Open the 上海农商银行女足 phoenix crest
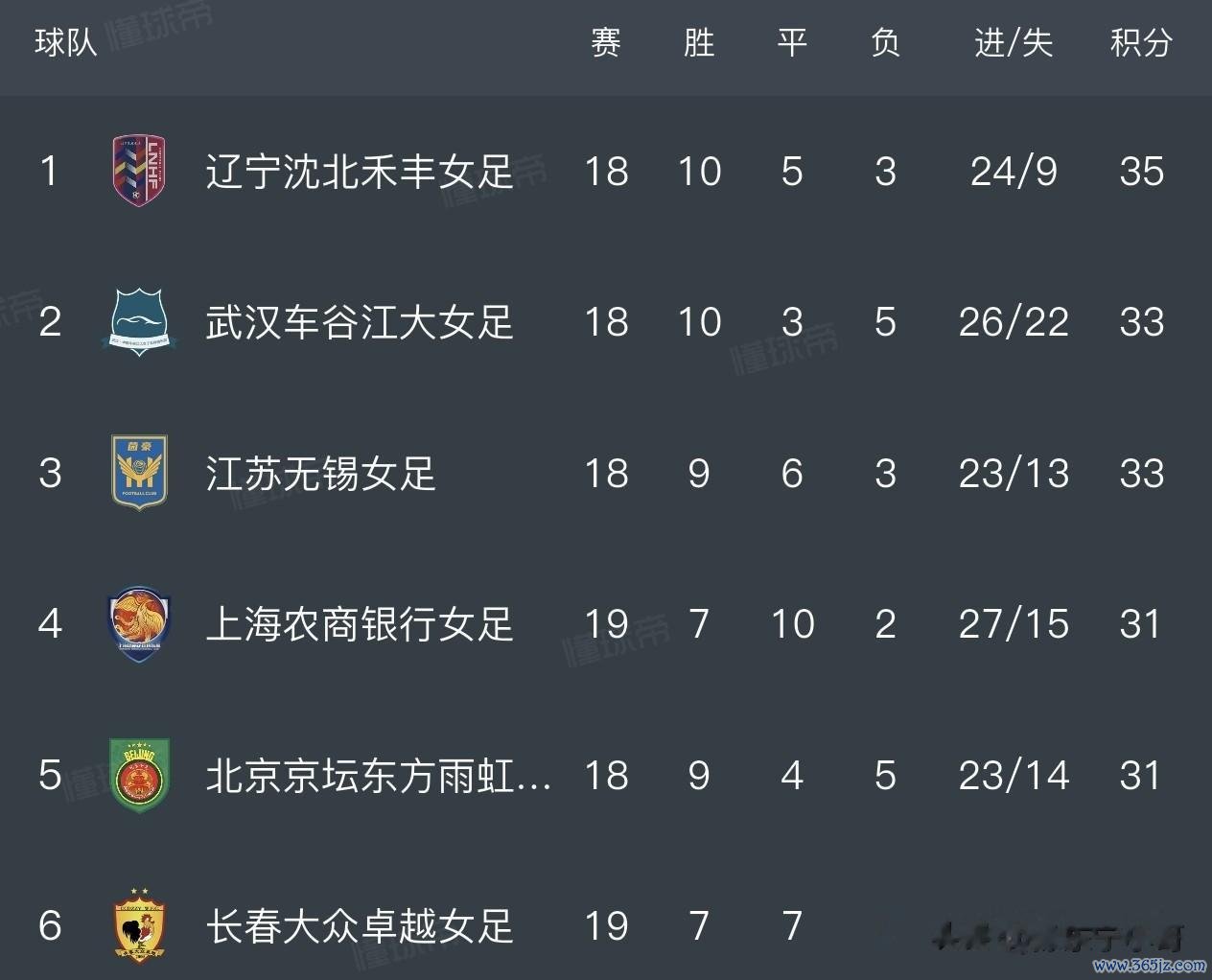The height and width of the screenshot is (980, 1212). (x=139, y=624)
